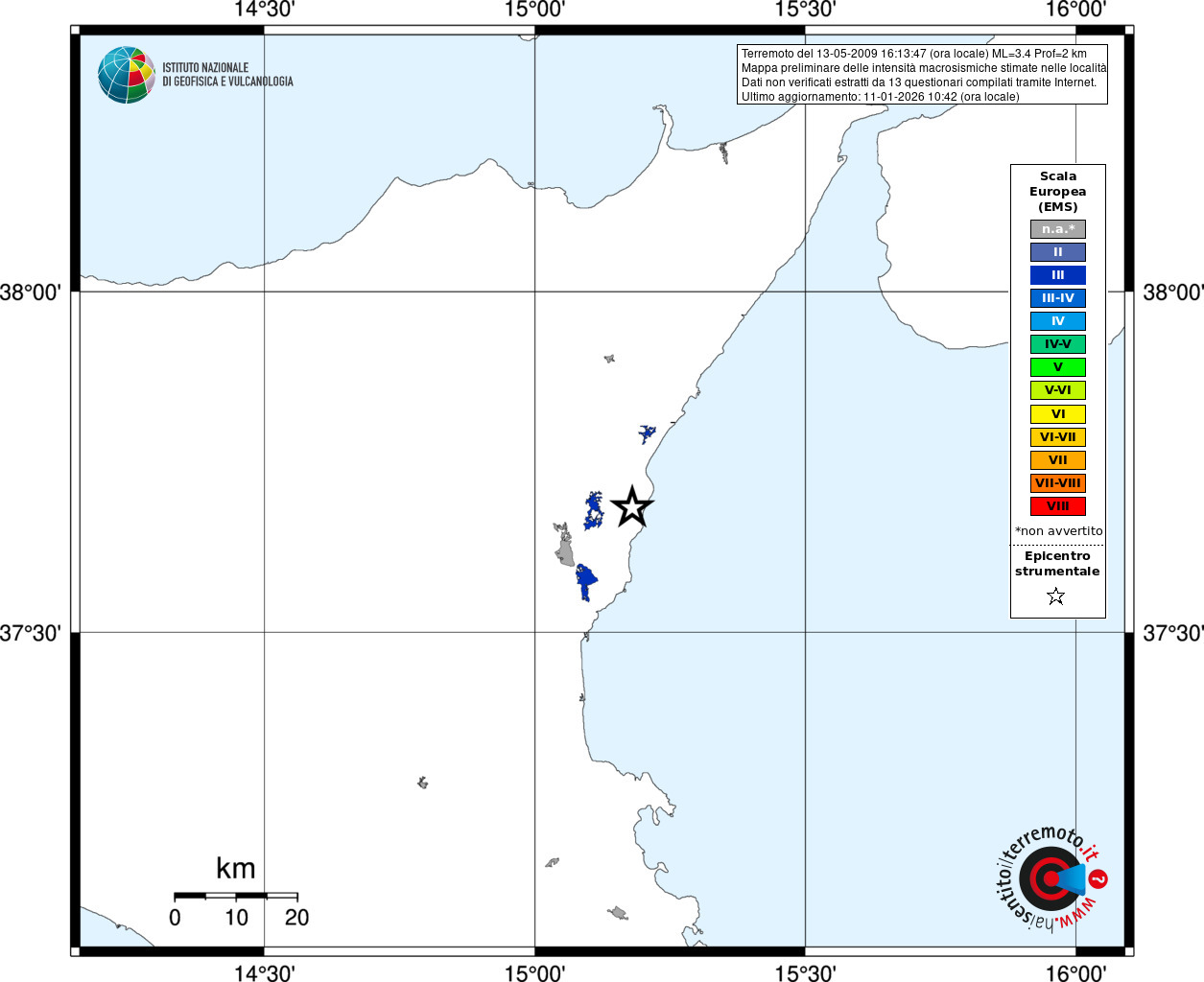The width and height of the screenshot is (1204, 982).
Task: Click the star symbol in the legend
Action: coord(1056,596)
